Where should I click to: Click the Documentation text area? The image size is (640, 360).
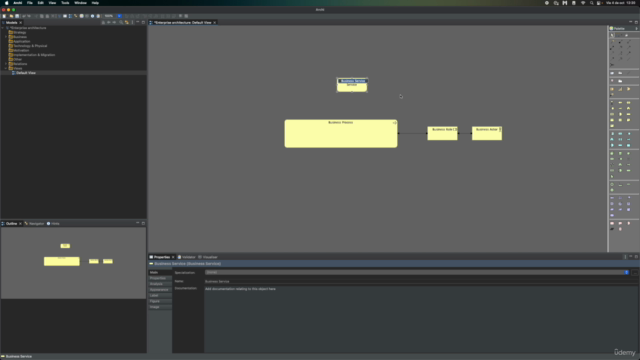click(421, 319)
